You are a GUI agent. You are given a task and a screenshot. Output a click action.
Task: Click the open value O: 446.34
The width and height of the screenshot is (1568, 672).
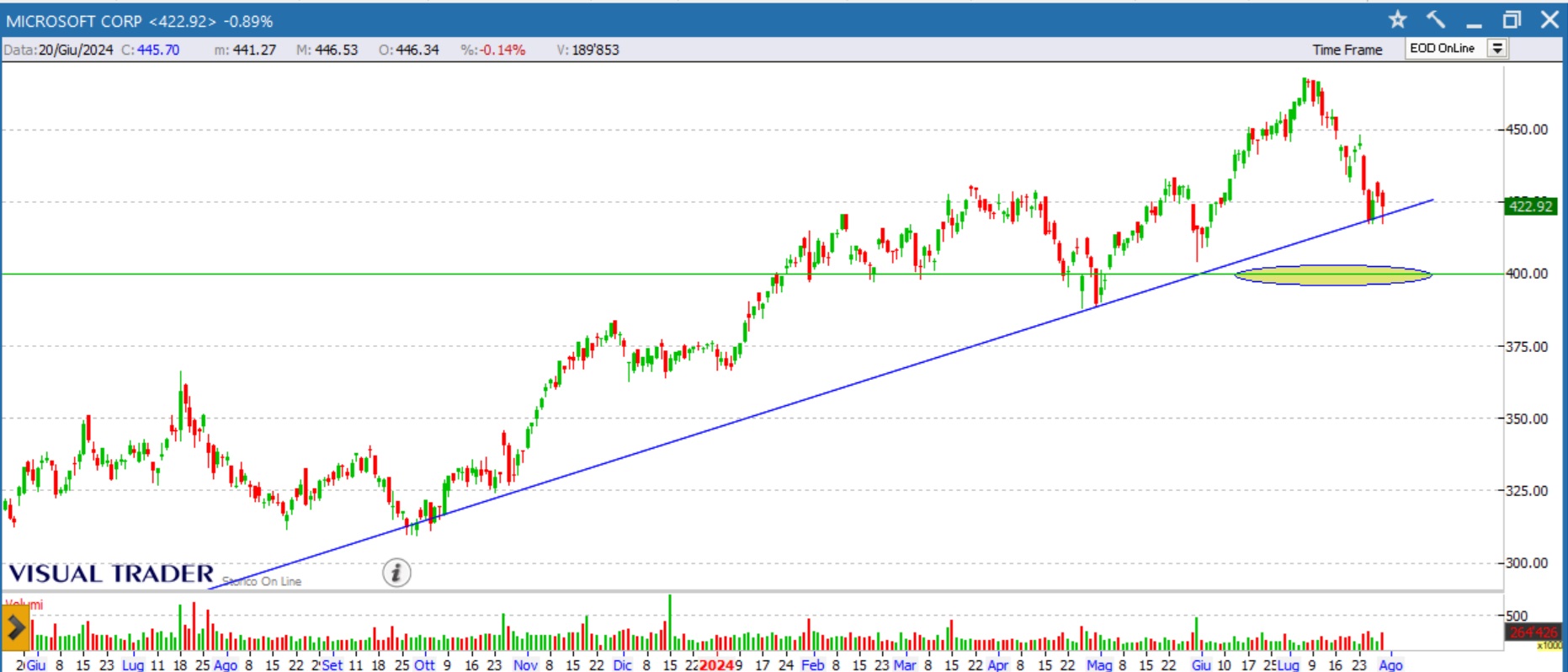[x=409, y=50]
